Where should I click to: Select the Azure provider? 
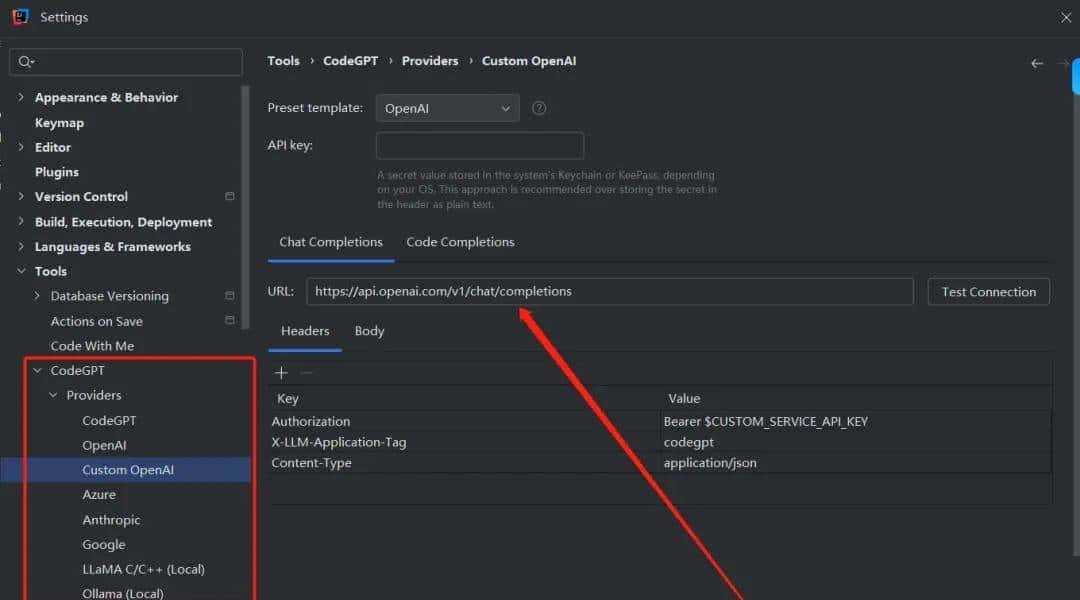coord(98,495)
